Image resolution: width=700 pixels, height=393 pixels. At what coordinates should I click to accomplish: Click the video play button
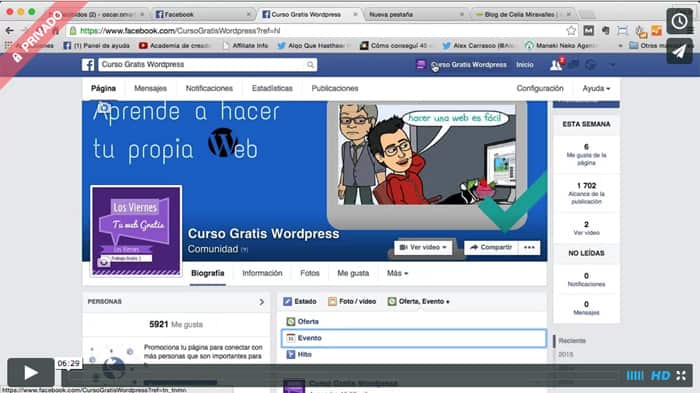(31, 372)
